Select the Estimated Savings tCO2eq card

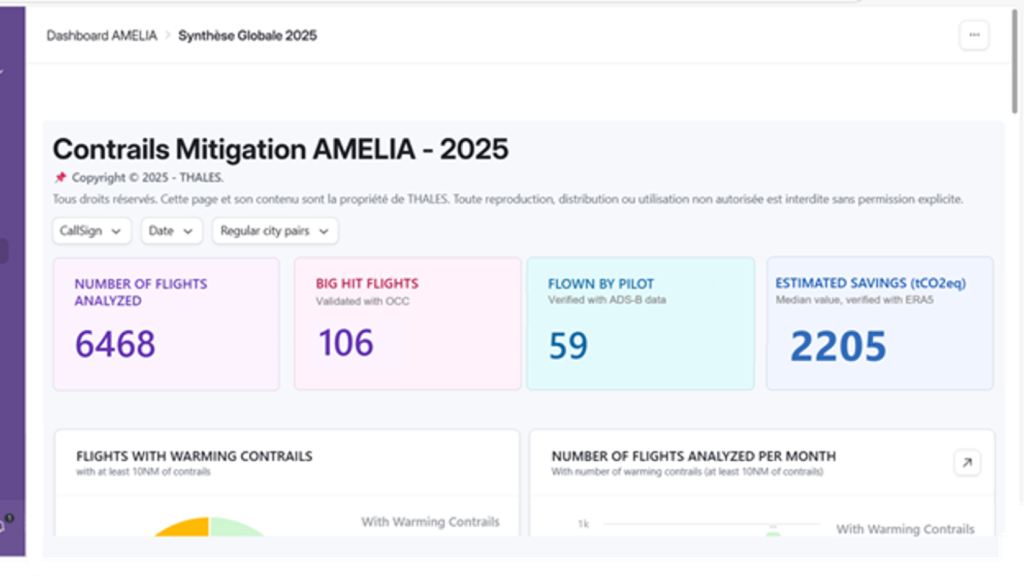tap(880, 322)
